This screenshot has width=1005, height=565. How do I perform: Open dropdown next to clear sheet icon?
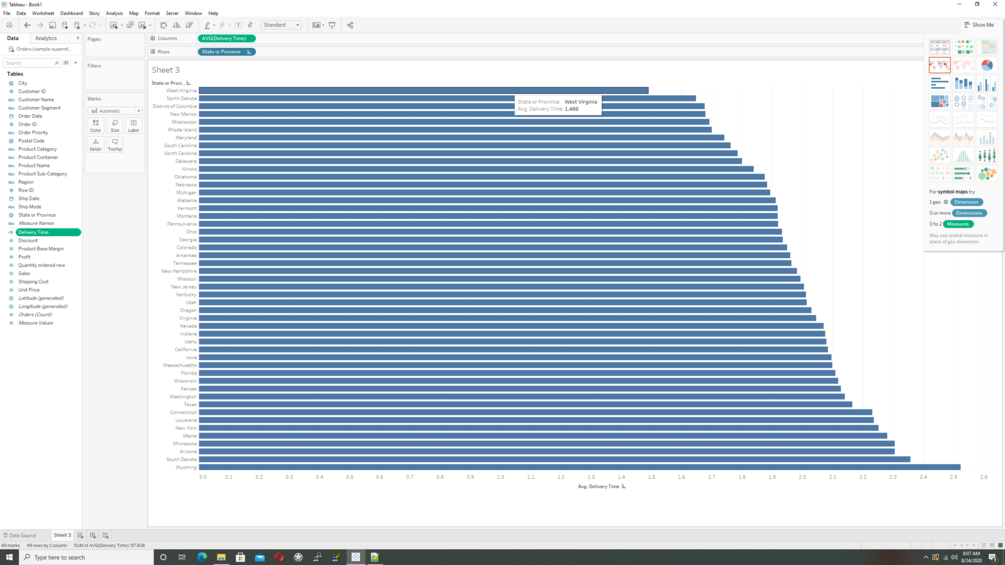150,26
